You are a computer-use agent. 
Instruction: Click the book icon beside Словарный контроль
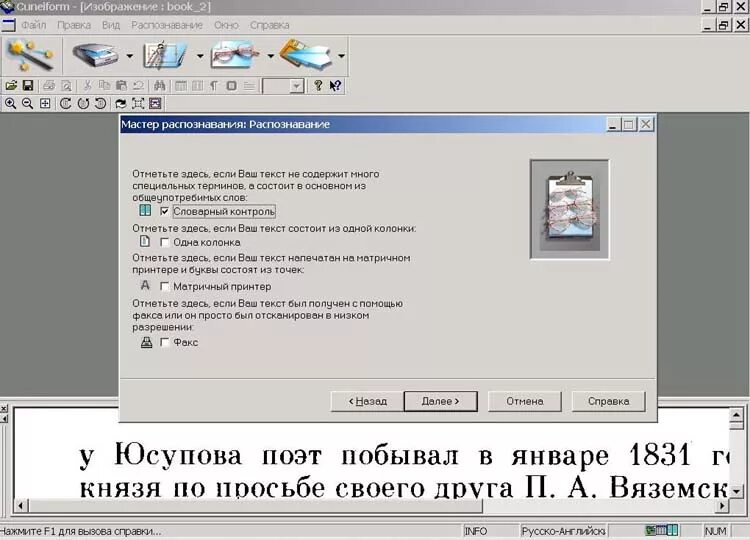click(x=145, y=211)
